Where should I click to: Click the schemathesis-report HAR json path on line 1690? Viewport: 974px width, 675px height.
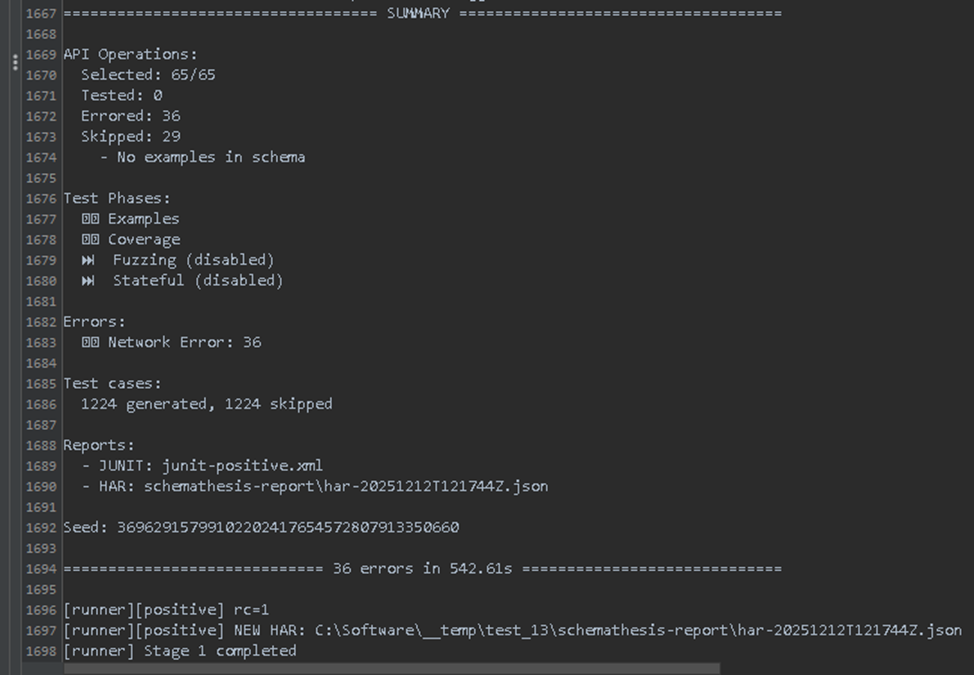(346, 486)
